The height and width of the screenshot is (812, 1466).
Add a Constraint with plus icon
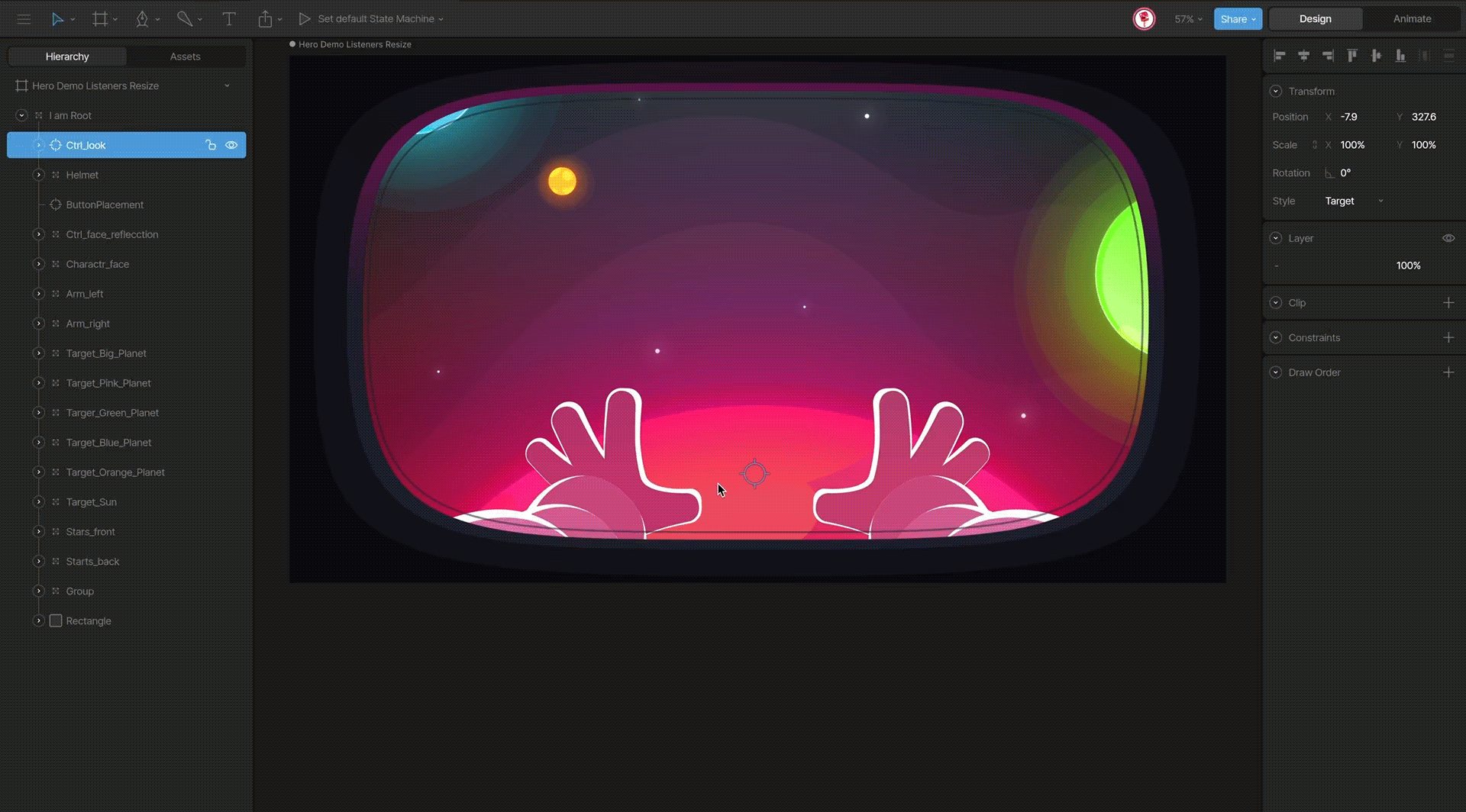pos(1448,337)
